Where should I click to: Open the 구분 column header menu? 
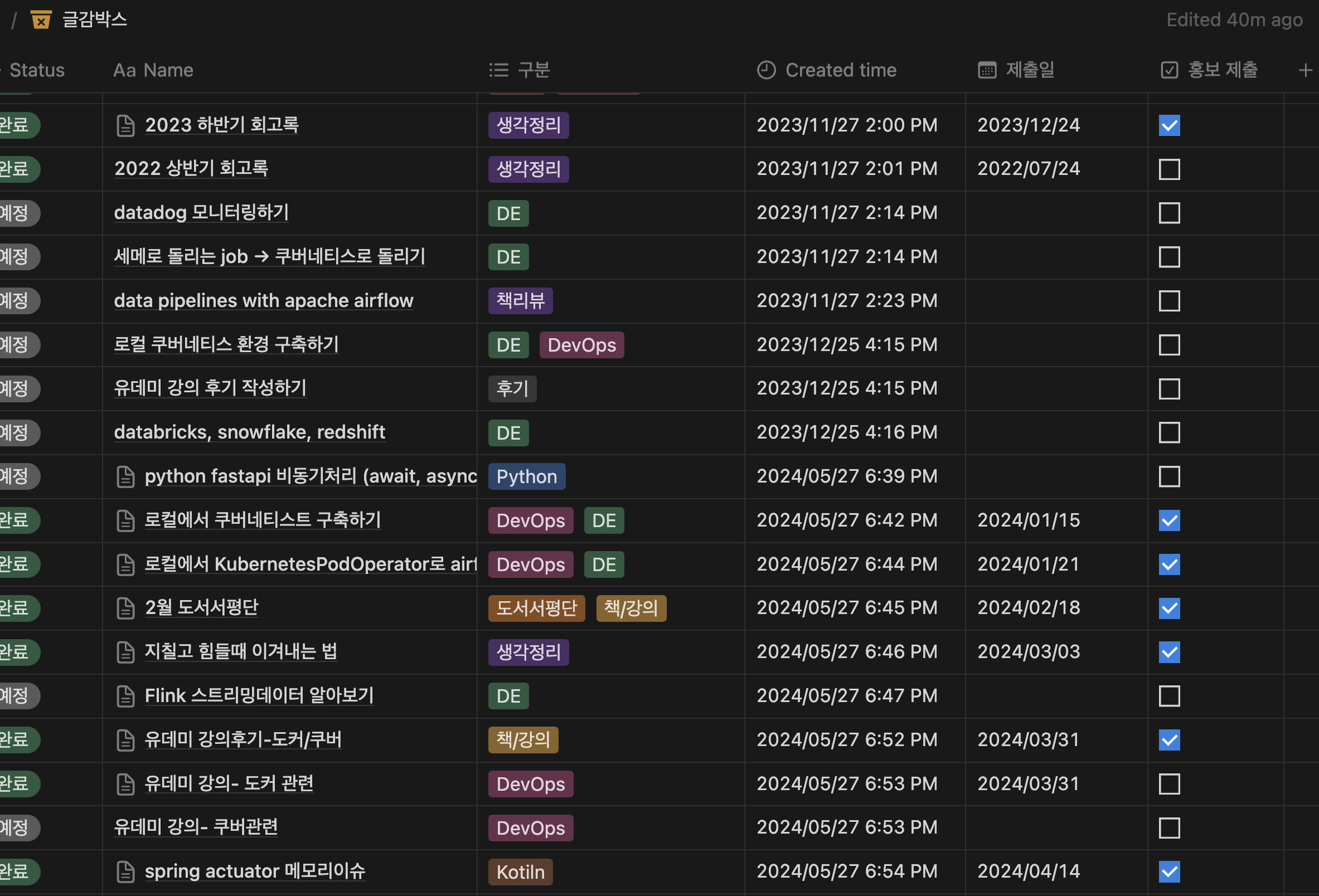(x=534, y=70)
